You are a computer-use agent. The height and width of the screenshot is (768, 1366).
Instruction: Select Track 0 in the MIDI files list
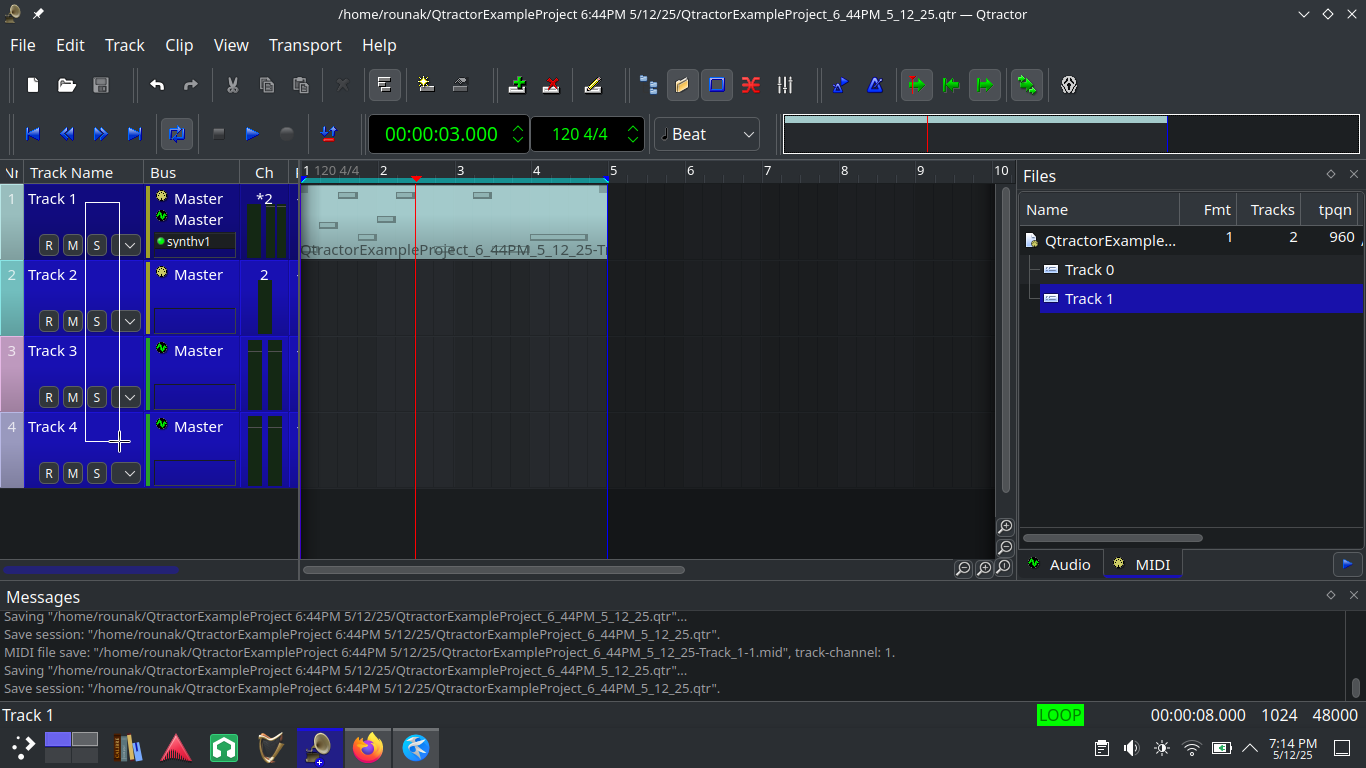coord(1088,269)
